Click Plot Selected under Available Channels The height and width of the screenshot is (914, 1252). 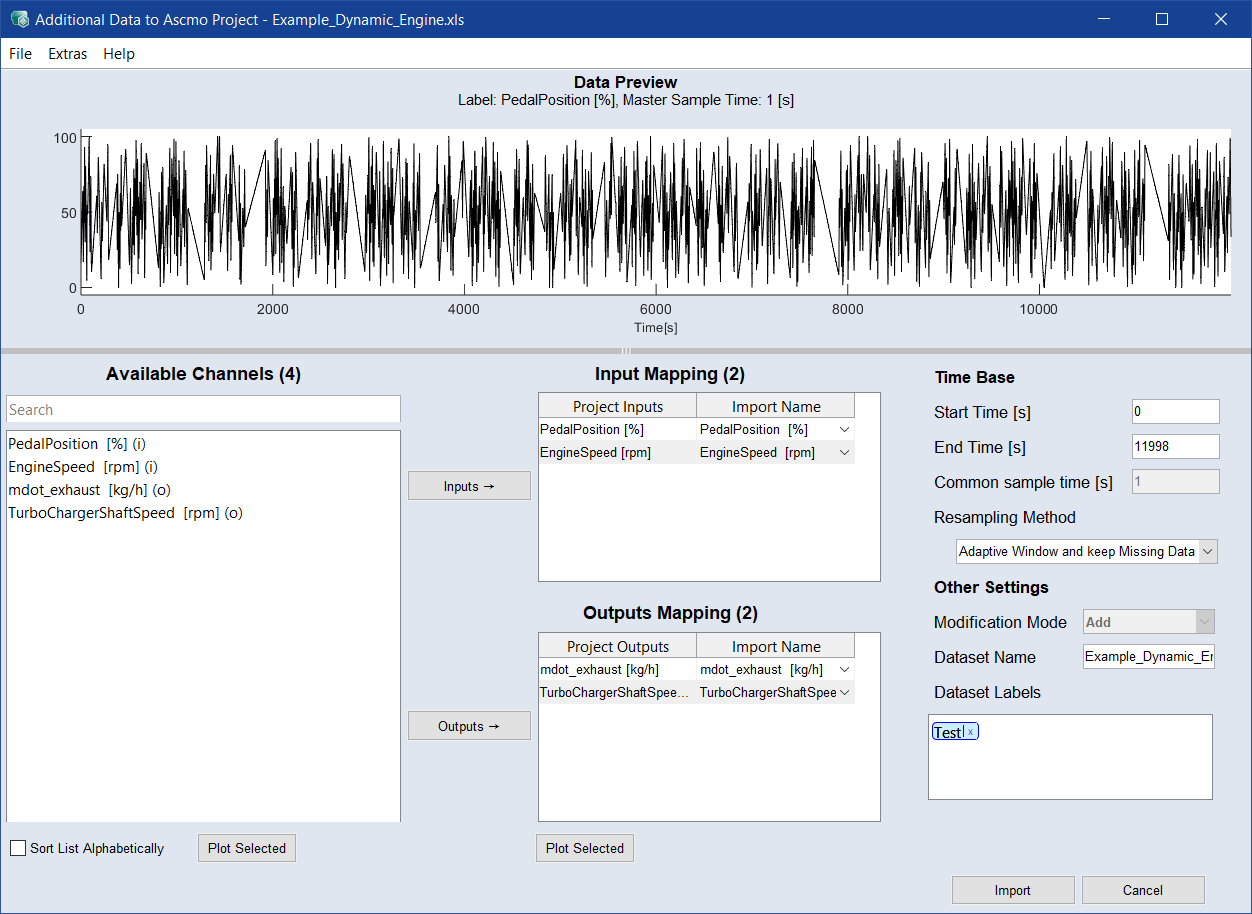pos(246,848)
